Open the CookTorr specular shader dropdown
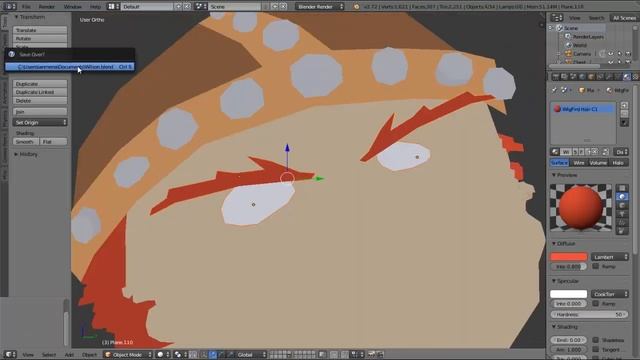The image size is (640, 360). coord(610,294)
